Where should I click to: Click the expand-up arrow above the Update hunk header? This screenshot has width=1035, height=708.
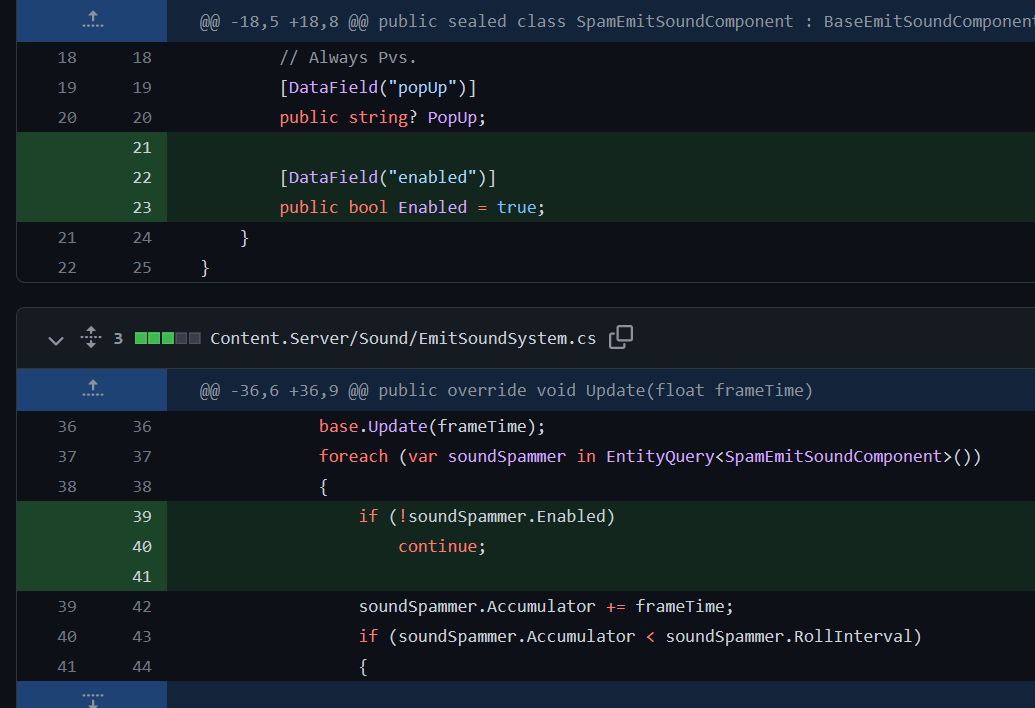click(x=91, y=389)
